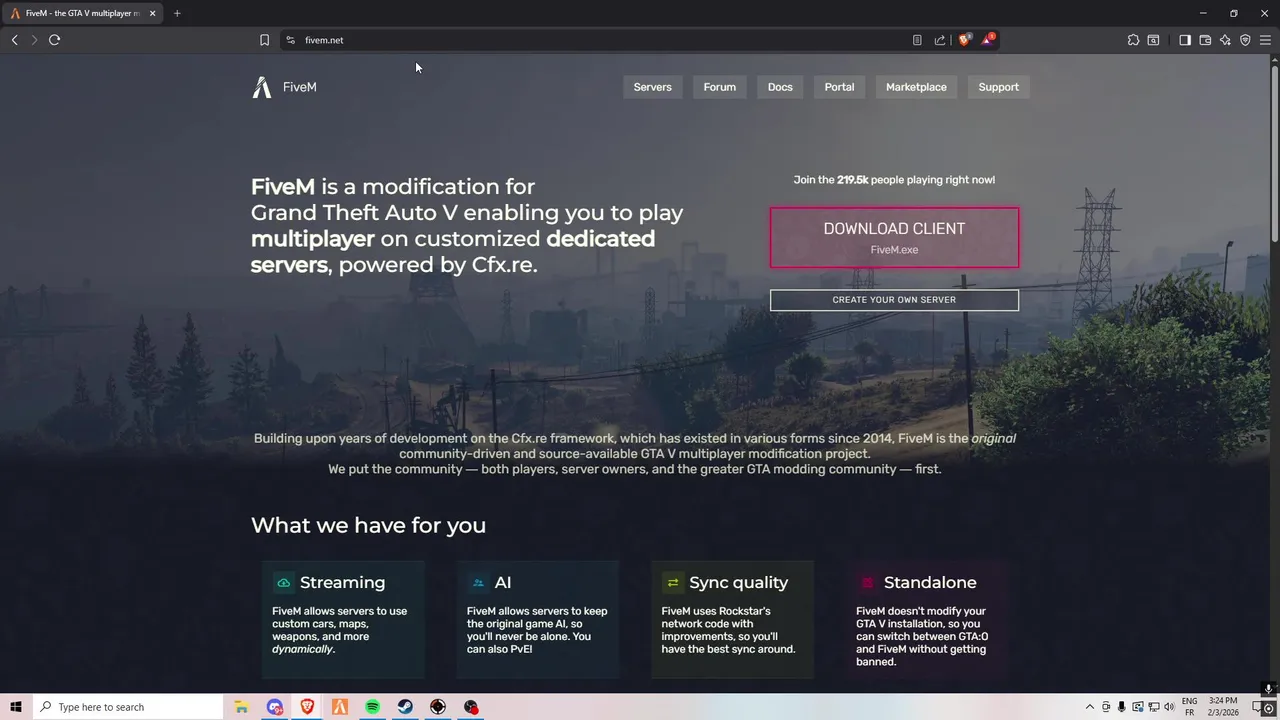Close the FiveM browser tab
This screenshot has height=720, width=1280.
(x=152, y=13)
